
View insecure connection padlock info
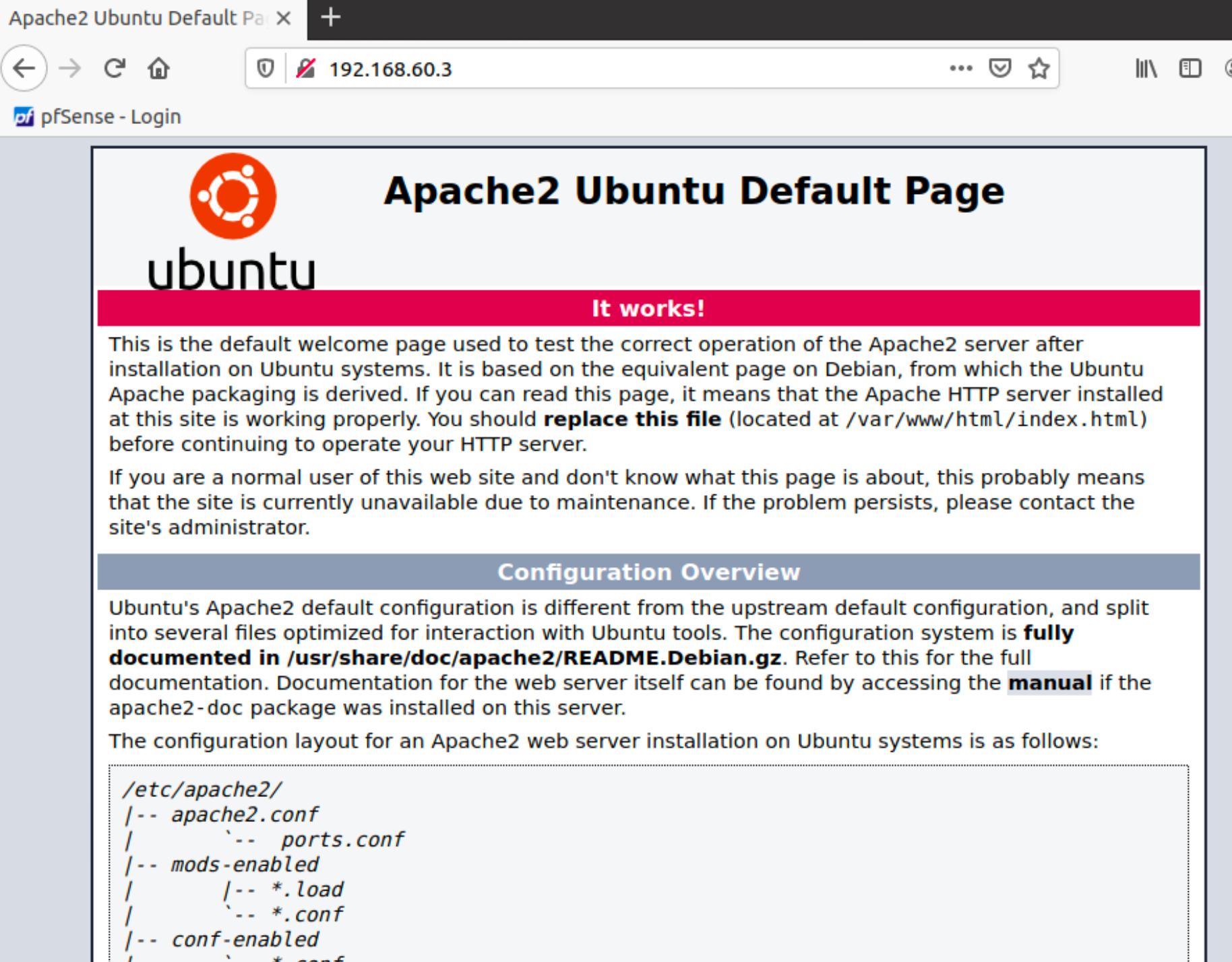click(306, 68)
